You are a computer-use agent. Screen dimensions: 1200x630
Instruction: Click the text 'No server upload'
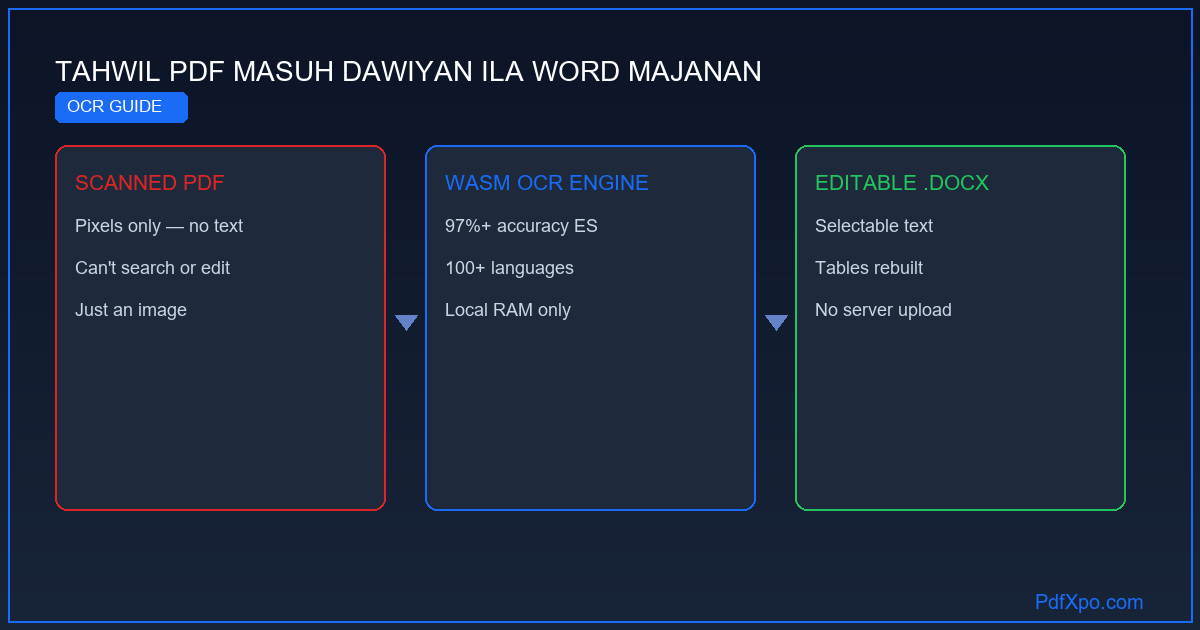click(x=883, y=310)
